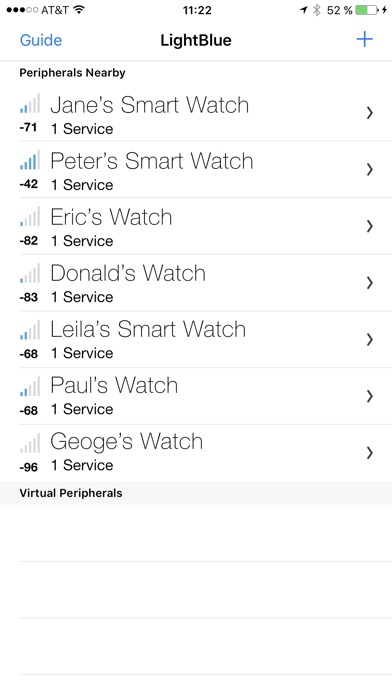Tap Bluetooth icon in the status bar
The height and width of the screenshot is (696, 392).
coord(317,10)
